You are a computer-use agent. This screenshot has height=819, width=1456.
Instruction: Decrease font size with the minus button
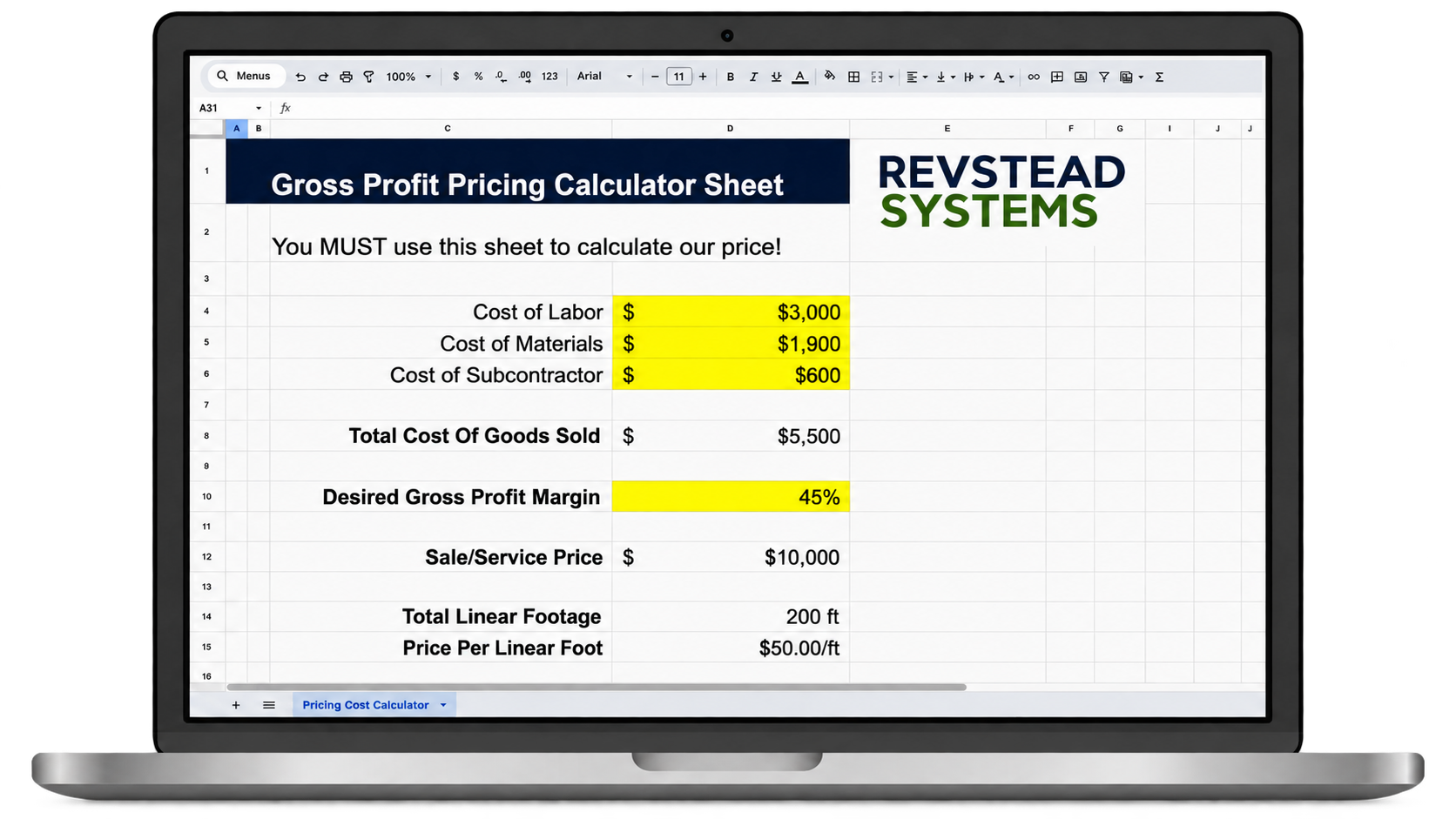click(x=655, y=77)
